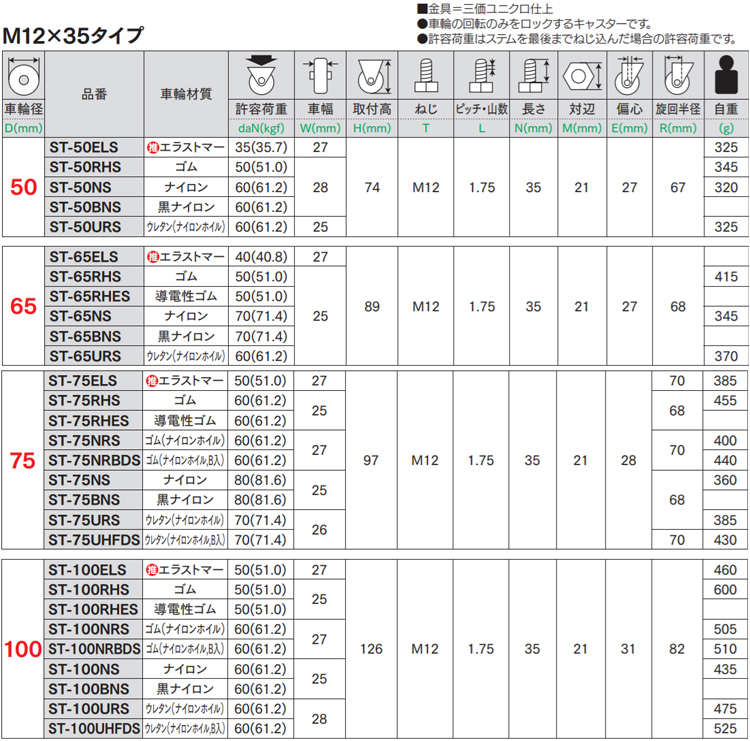
Task: Click red 推 badge in ST-100ELS row
Action: [153, 570]
